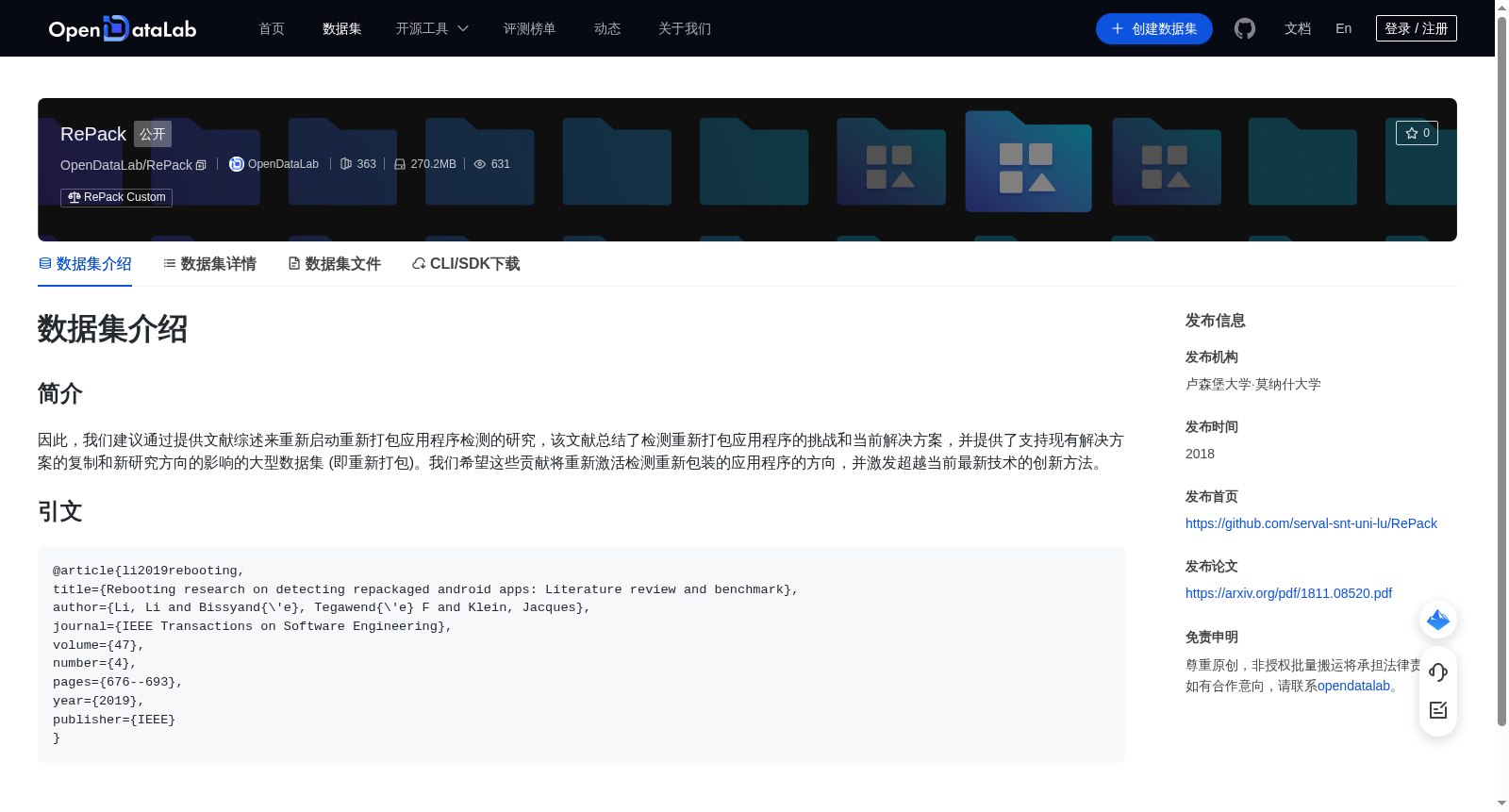Switch language to En
Image resolution: width=1509 pixels, height=812 pixels.
[x=1344, y=28]
